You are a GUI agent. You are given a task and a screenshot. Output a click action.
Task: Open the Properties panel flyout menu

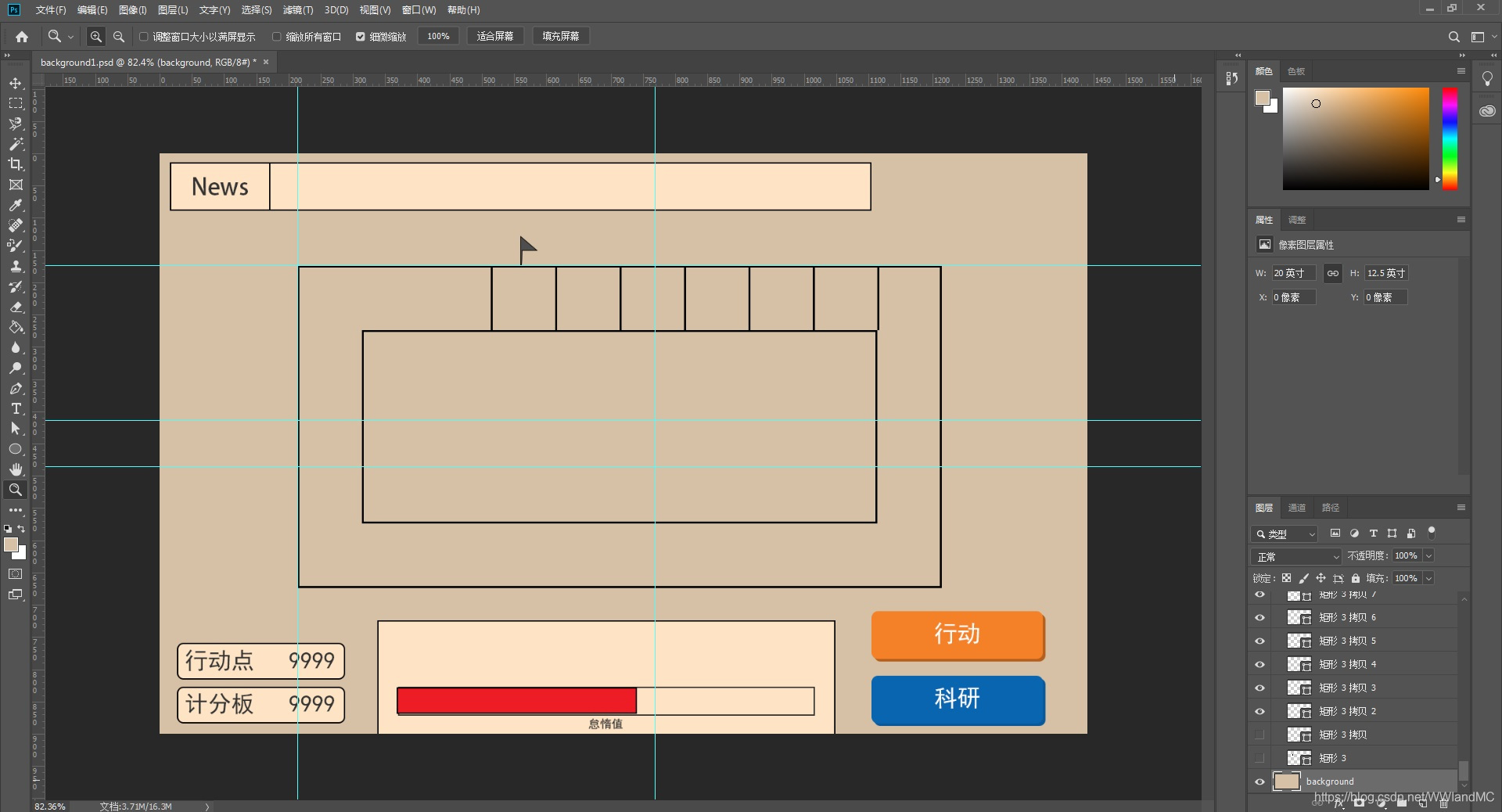coord(1461,220)
